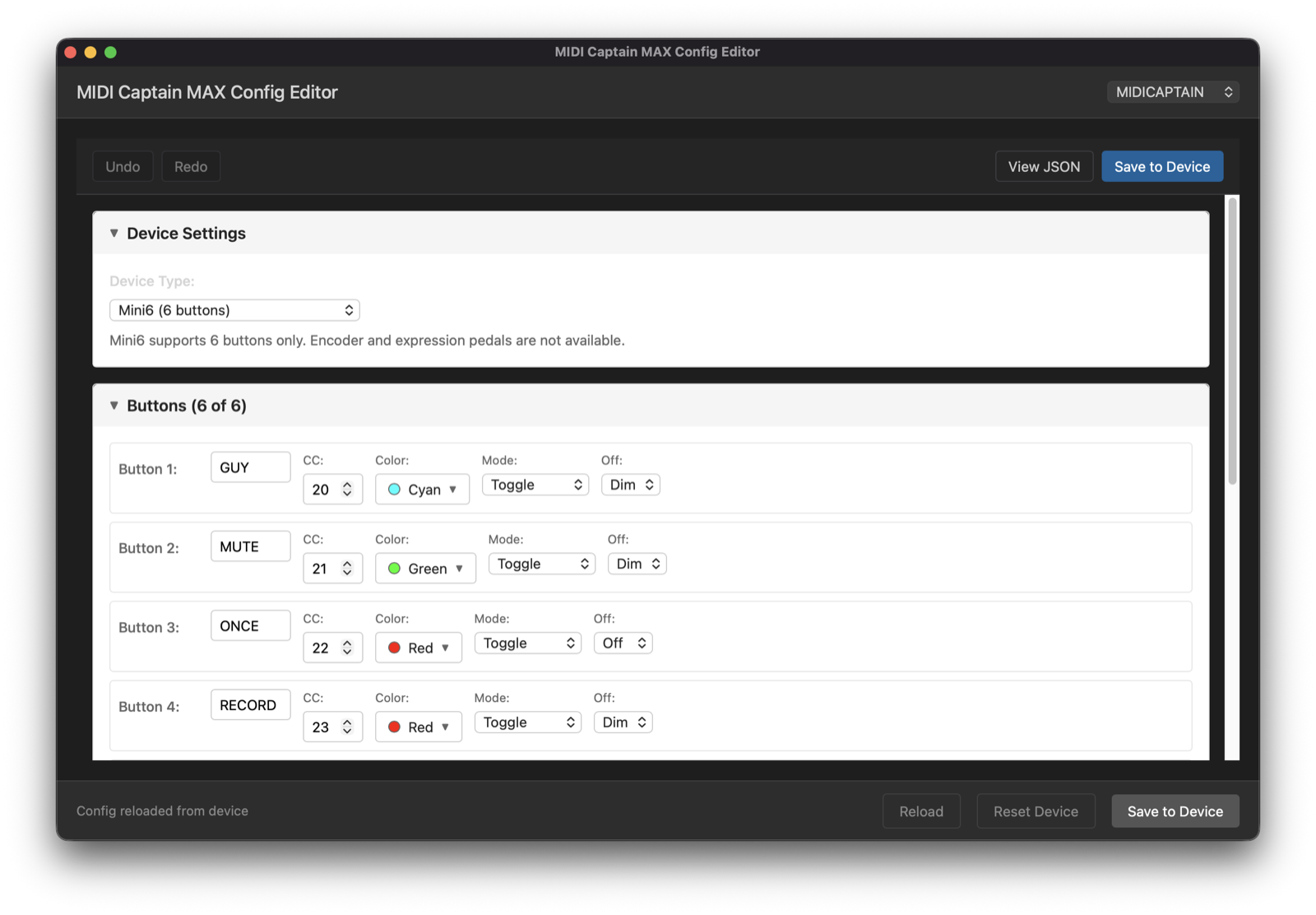Click the blue Save to Device button

pyautogui.click(x=1162, y=166)
